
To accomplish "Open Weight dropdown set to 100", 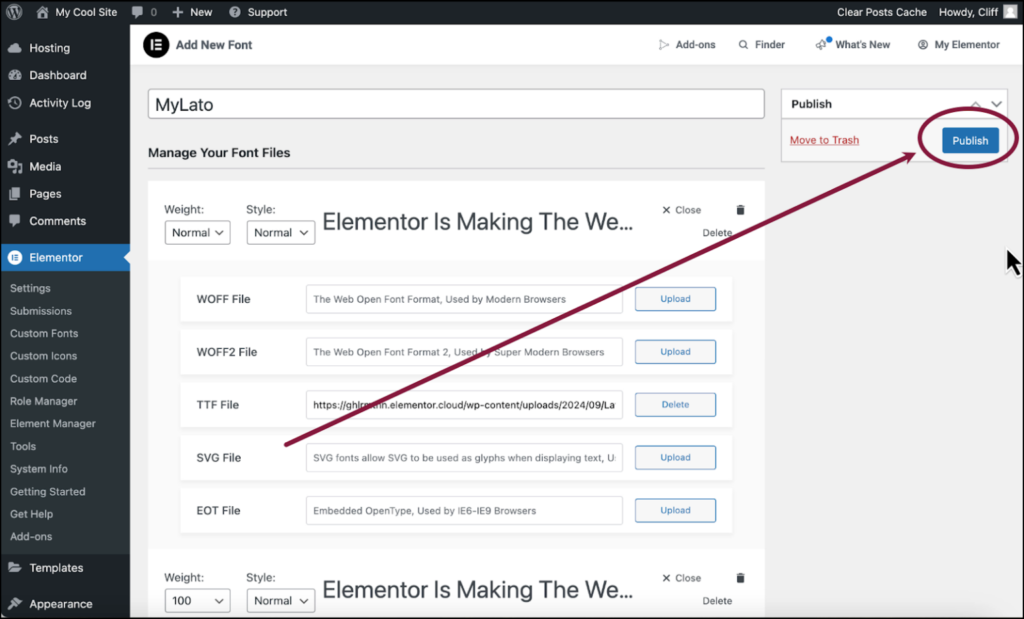I will [x=197, y=601].
